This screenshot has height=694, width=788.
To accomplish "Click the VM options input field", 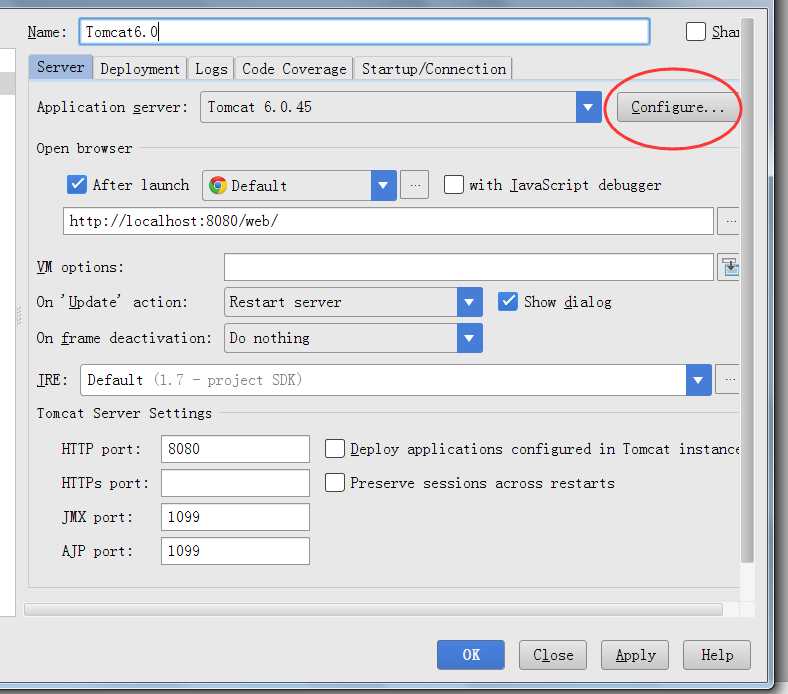I will (469, 267).
